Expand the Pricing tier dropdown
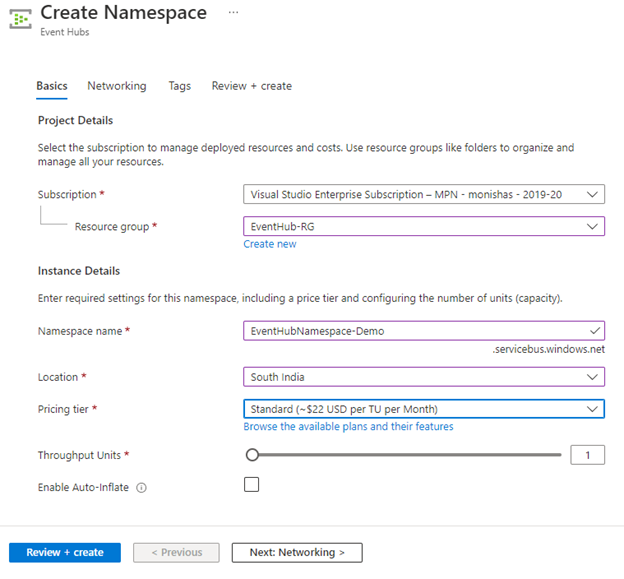624x579 pixels. point(424,409)
